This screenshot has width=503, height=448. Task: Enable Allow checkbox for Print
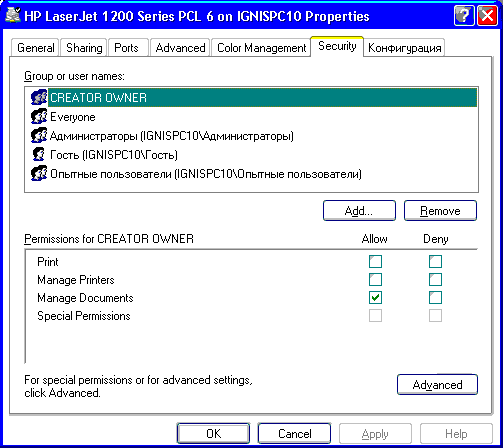click(x=375, y=262)
